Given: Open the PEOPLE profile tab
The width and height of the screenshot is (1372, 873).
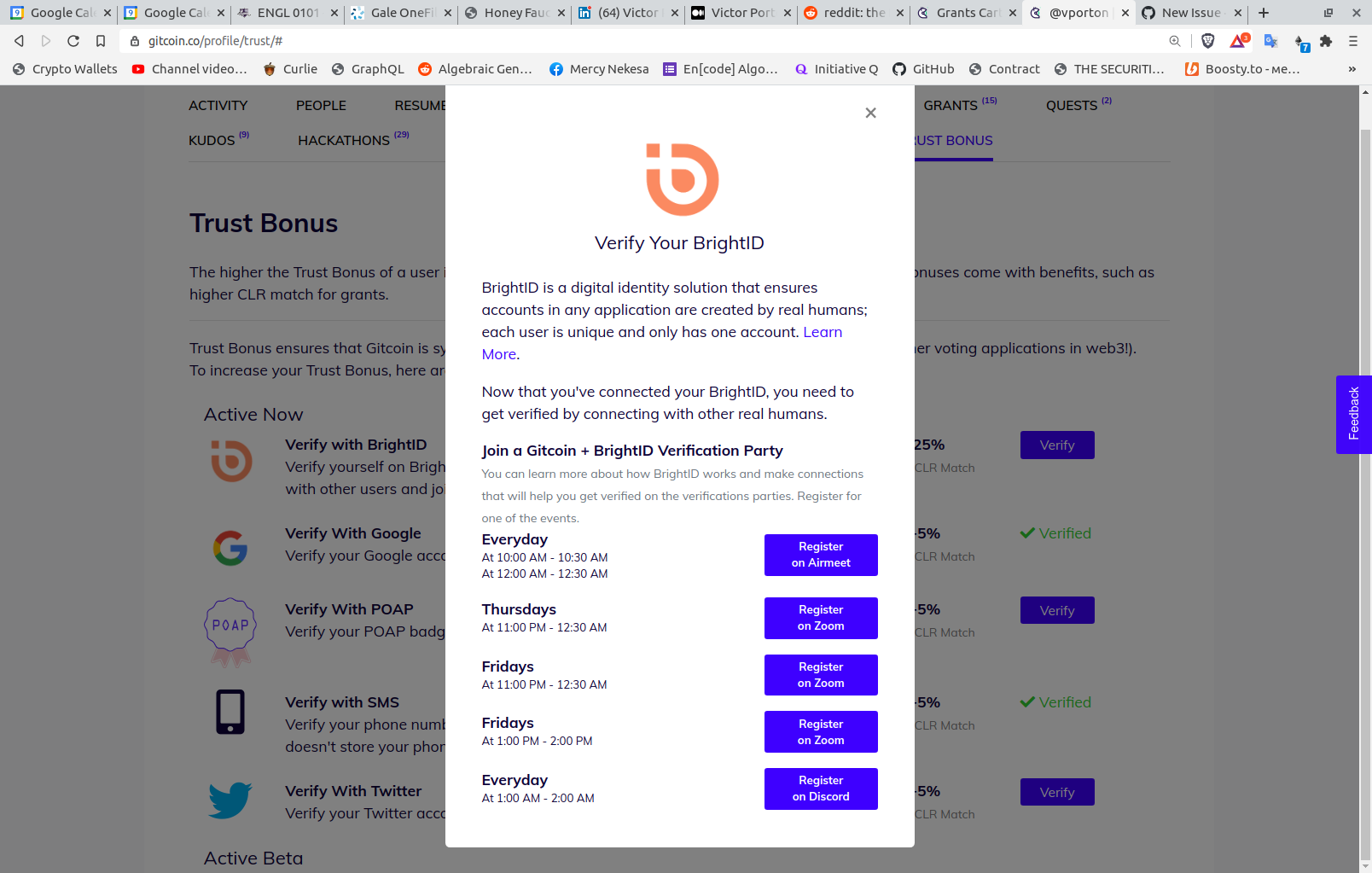Looking at the screenshot, I should [x=321, y=106].
